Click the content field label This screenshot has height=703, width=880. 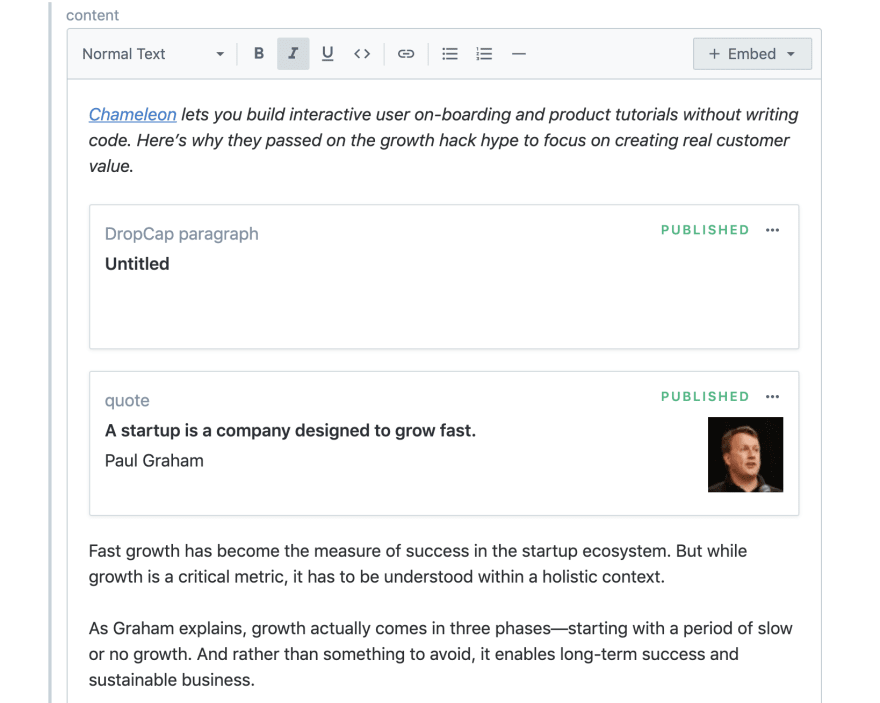click(93, 15)
